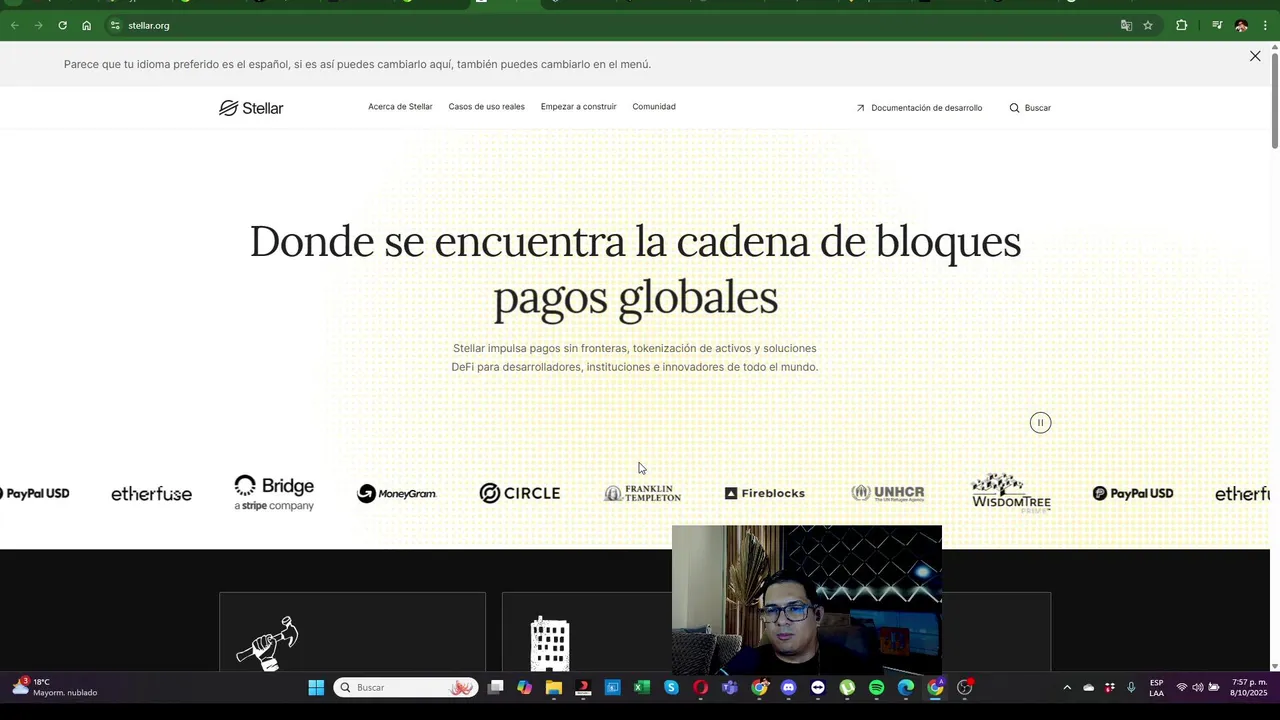This screenshot has width=1280, height=720.
Task: Switch the ESP LAA keyboard language
Action: [1156, 688]
